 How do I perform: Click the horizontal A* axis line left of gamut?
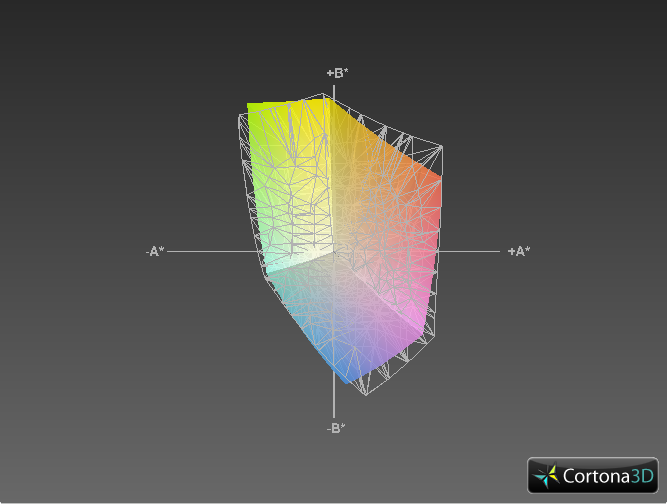click(210, 252)
